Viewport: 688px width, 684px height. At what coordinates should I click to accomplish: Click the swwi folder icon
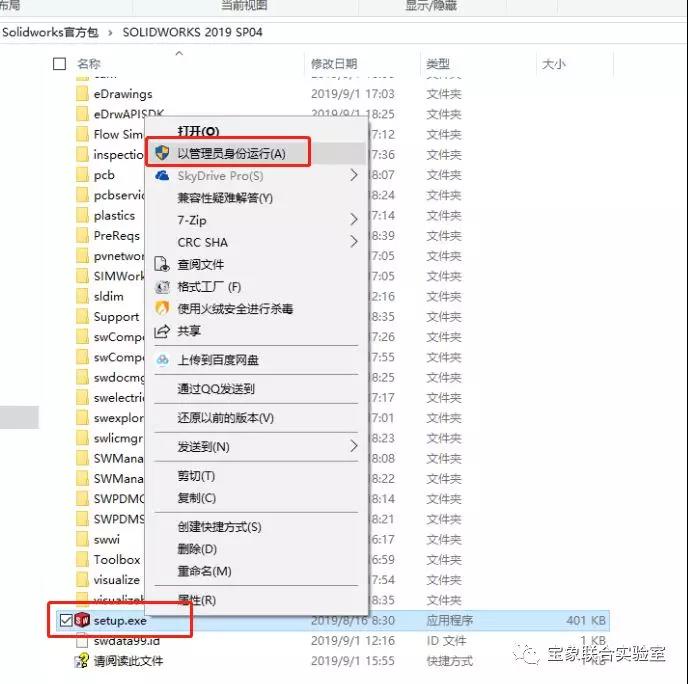(x=82, y=539)
